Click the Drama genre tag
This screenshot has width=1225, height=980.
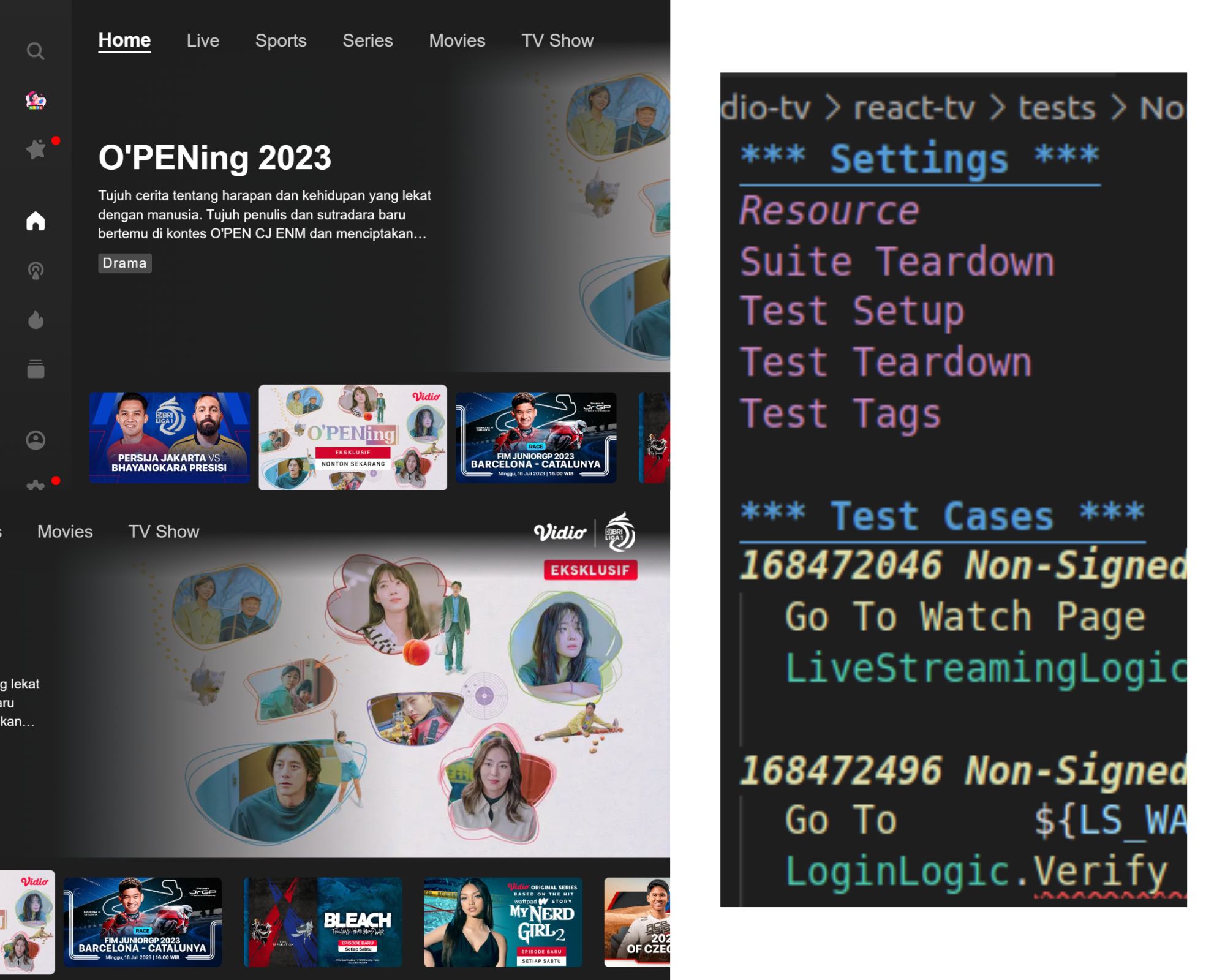pos(124,263)
